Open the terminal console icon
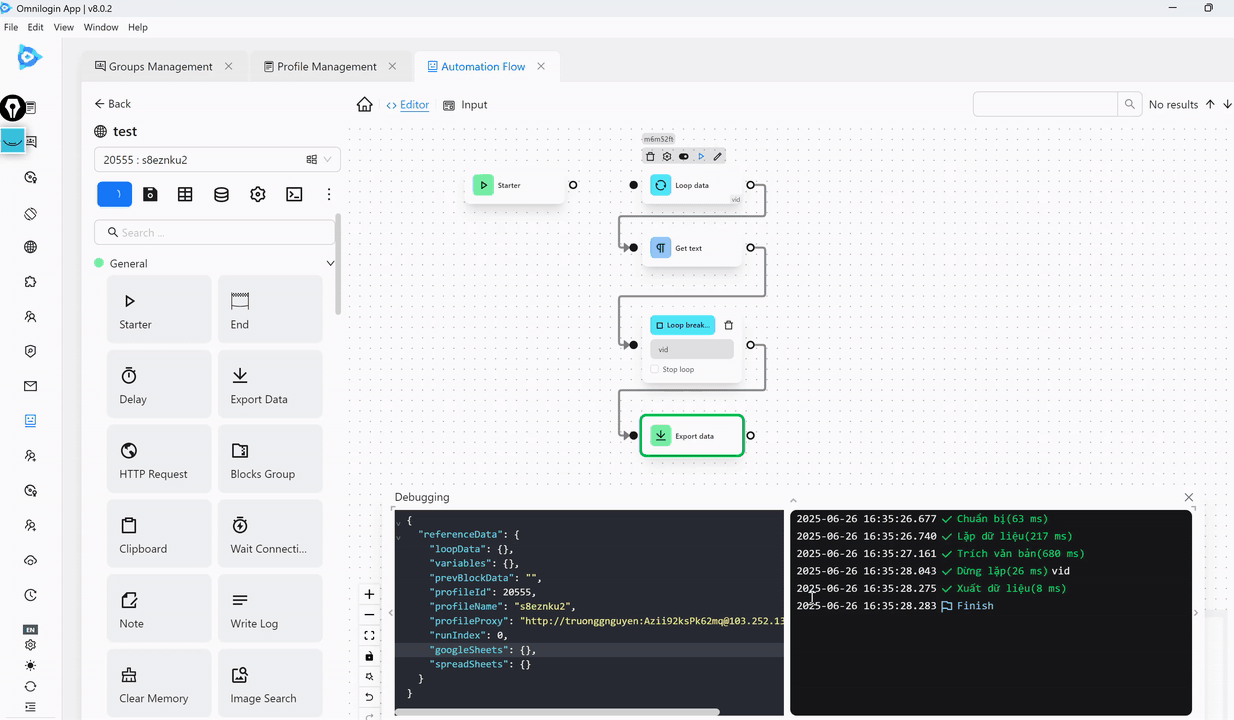 tap(294, 194)
